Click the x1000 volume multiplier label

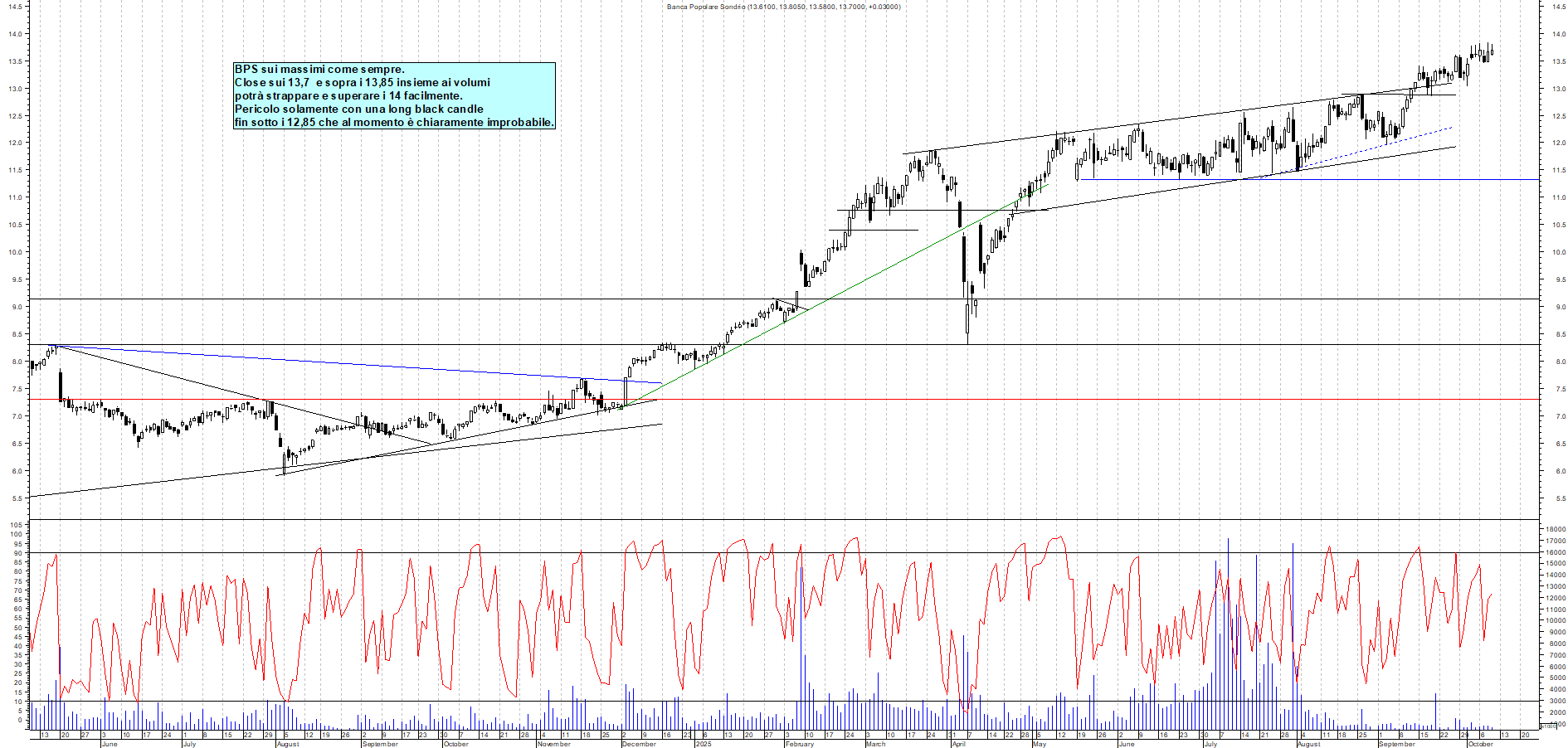click(x=1548, y=726)
